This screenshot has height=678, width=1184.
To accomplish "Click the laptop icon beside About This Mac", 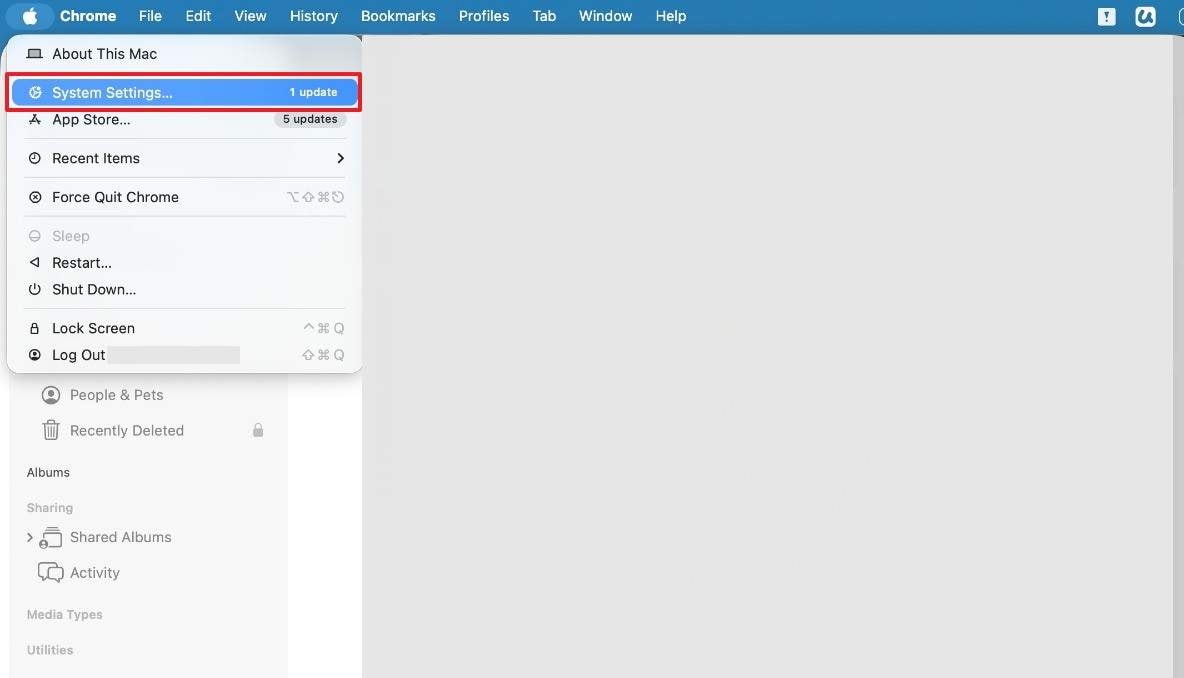I will tap(35, 54).
